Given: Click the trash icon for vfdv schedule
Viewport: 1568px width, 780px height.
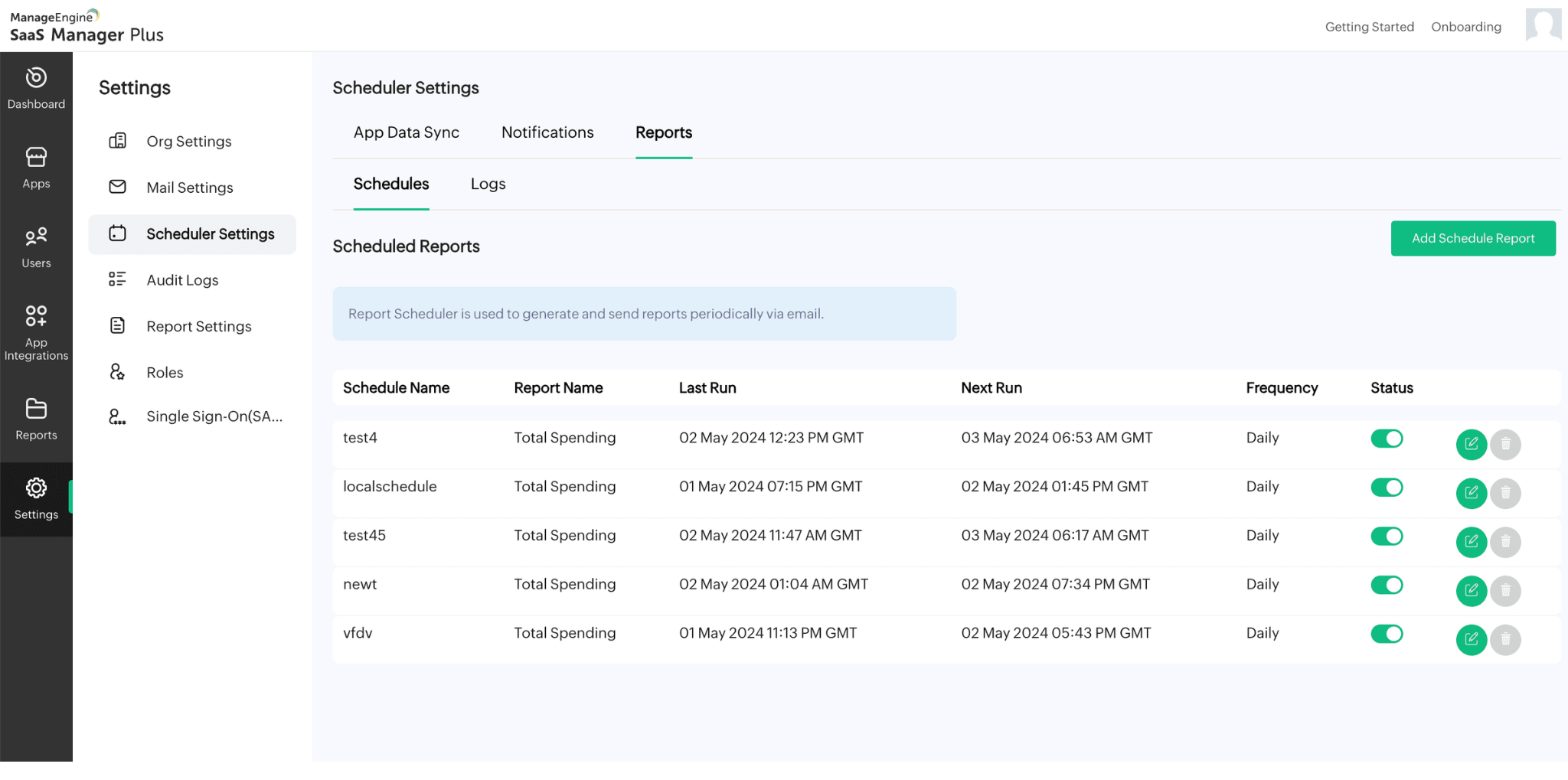Looking at the screenshot, I should pos(1505,640).
